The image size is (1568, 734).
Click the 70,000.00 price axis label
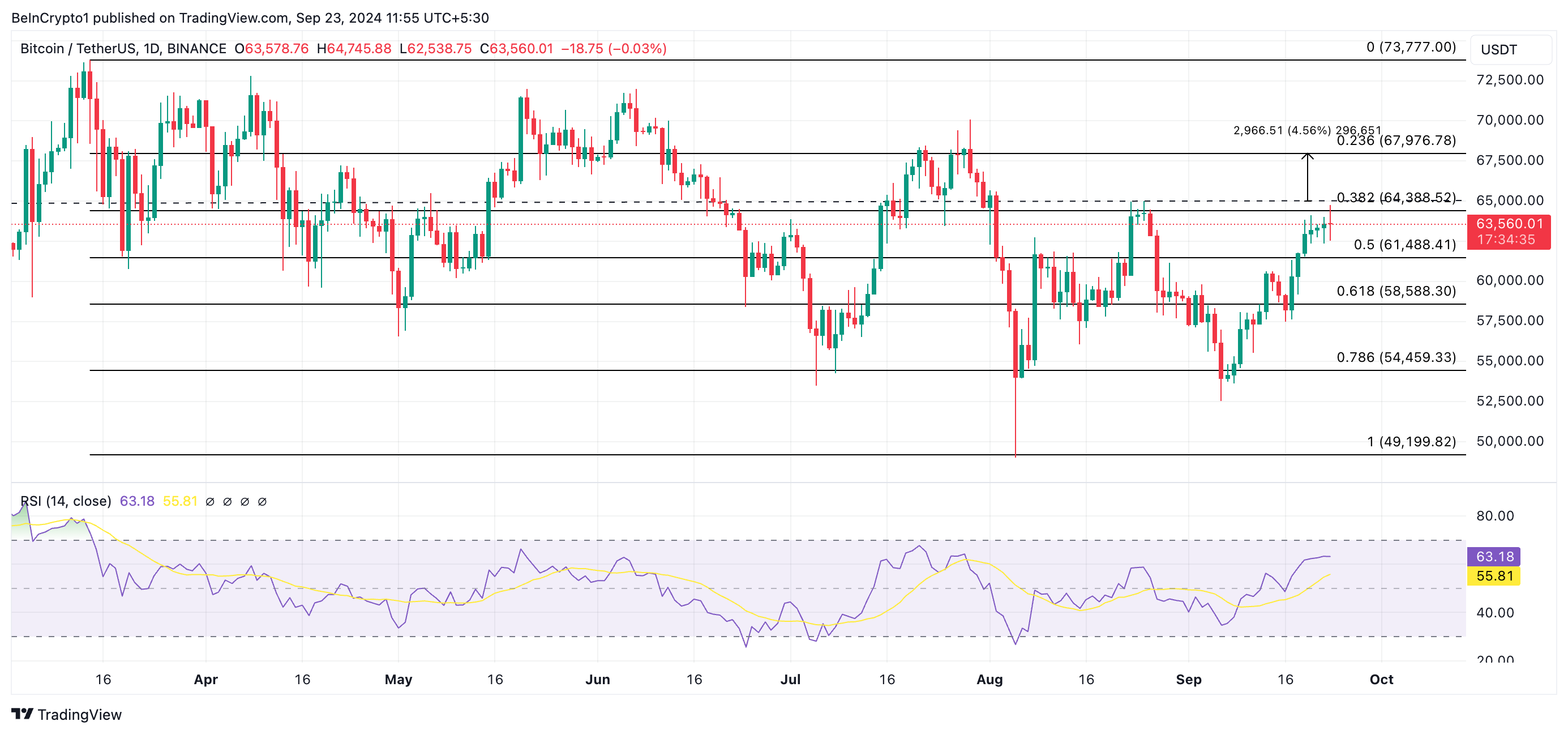click(1510, 120)
